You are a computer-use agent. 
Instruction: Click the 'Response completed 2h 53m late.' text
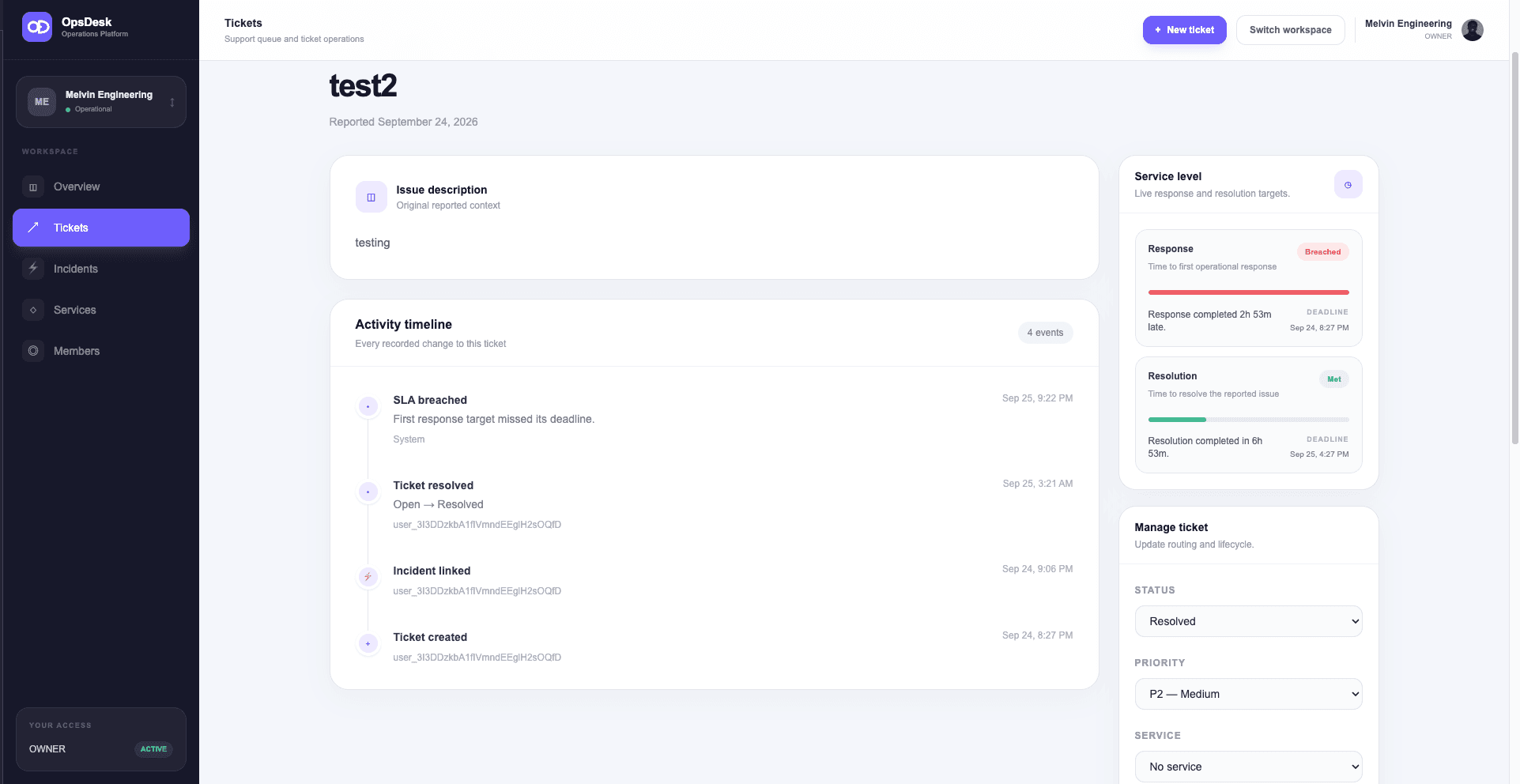(x=1209, y=321)
